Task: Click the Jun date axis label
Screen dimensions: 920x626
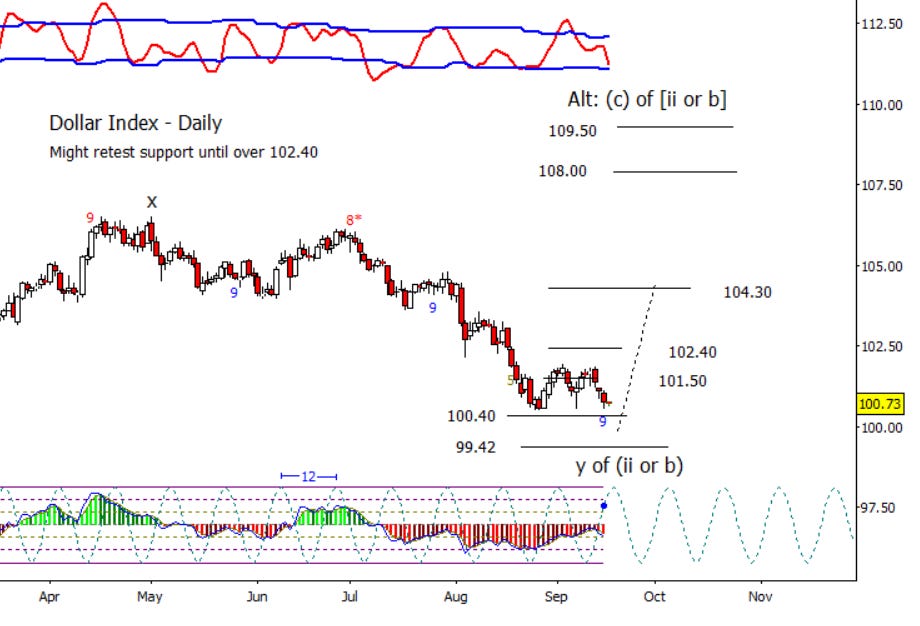Action: click(257, 597)
